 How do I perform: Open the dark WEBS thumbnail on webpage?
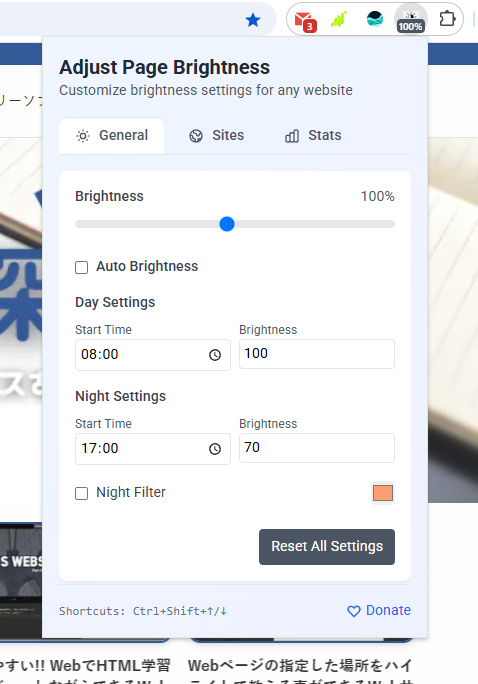[x=21, y=580]
